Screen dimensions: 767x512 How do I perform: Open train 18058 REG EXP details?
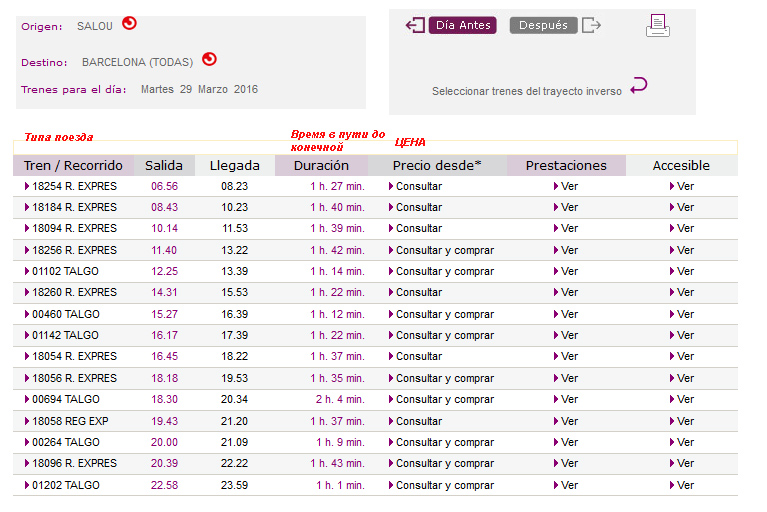pos(67,422)
